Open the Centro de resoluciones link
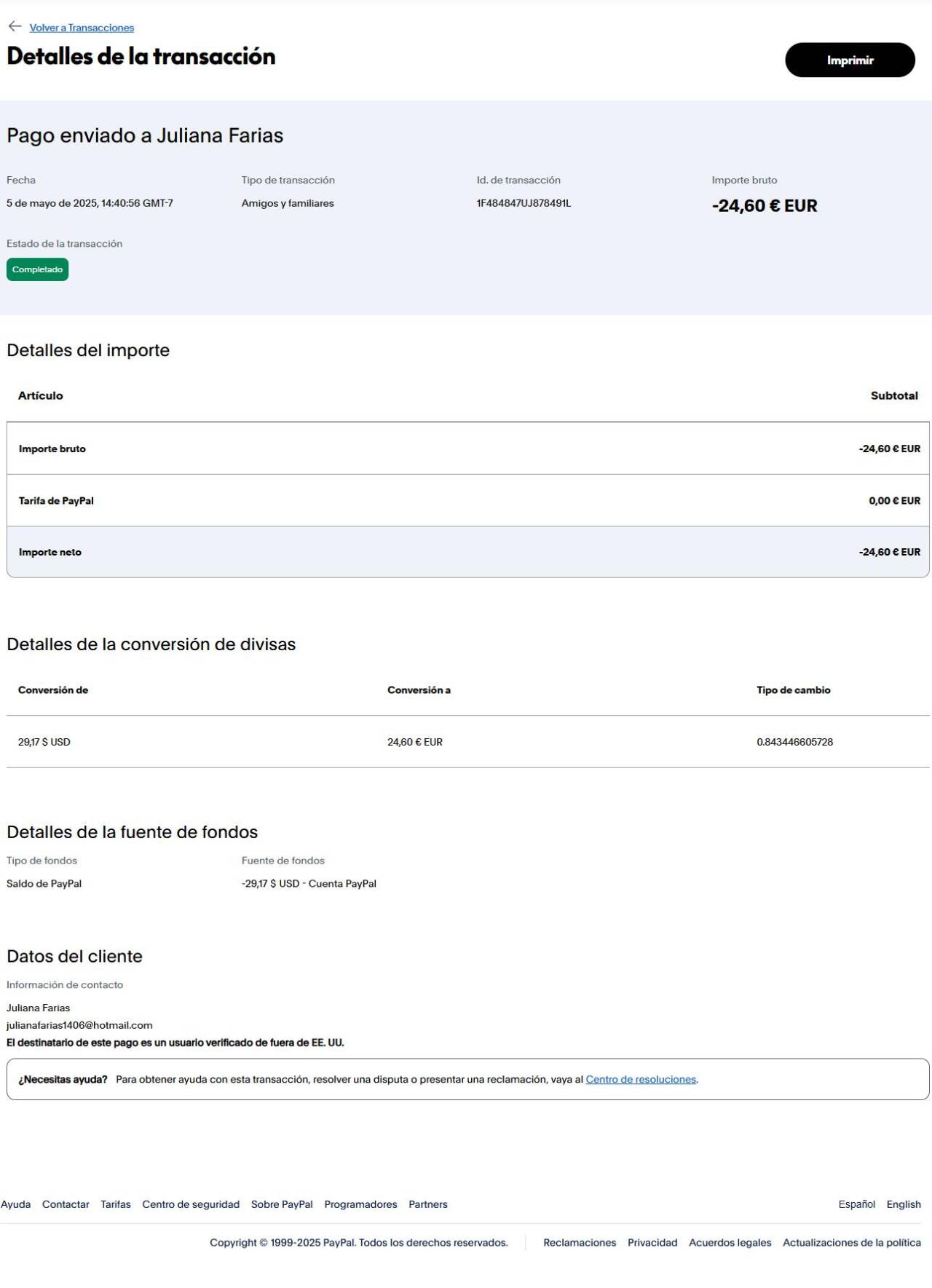The height and width of the screenshot is (1288, 932). pyautogui.click(x=641, y=1079)
